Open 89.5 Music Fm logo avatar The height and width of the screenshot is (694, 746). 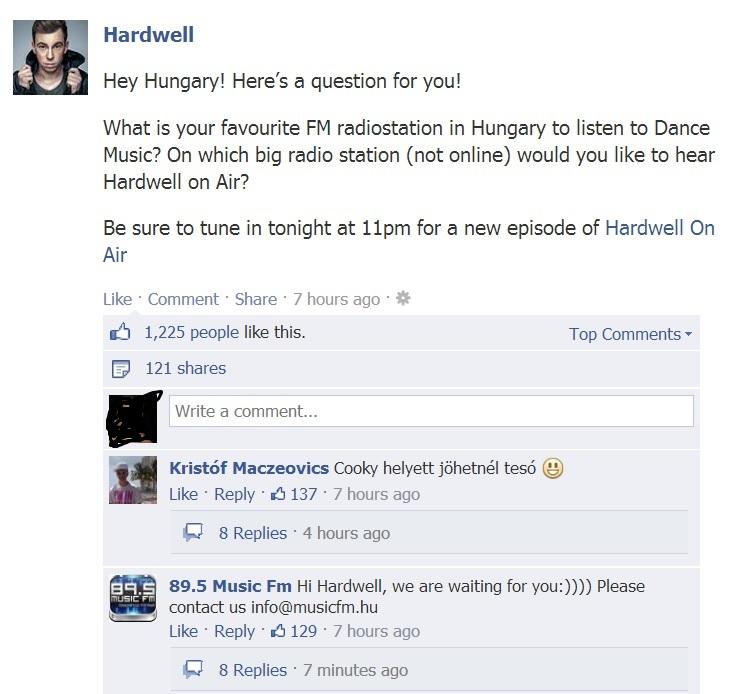[133, 598]
